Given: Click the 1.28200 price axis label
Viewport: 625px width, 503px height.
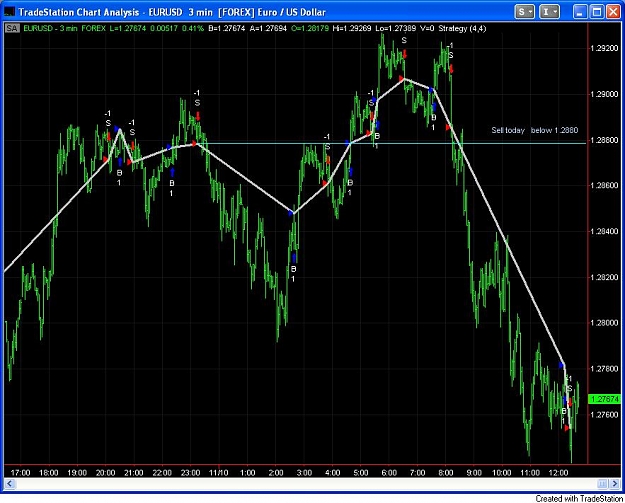Looking at the screenshot, I should coord(605,277).
